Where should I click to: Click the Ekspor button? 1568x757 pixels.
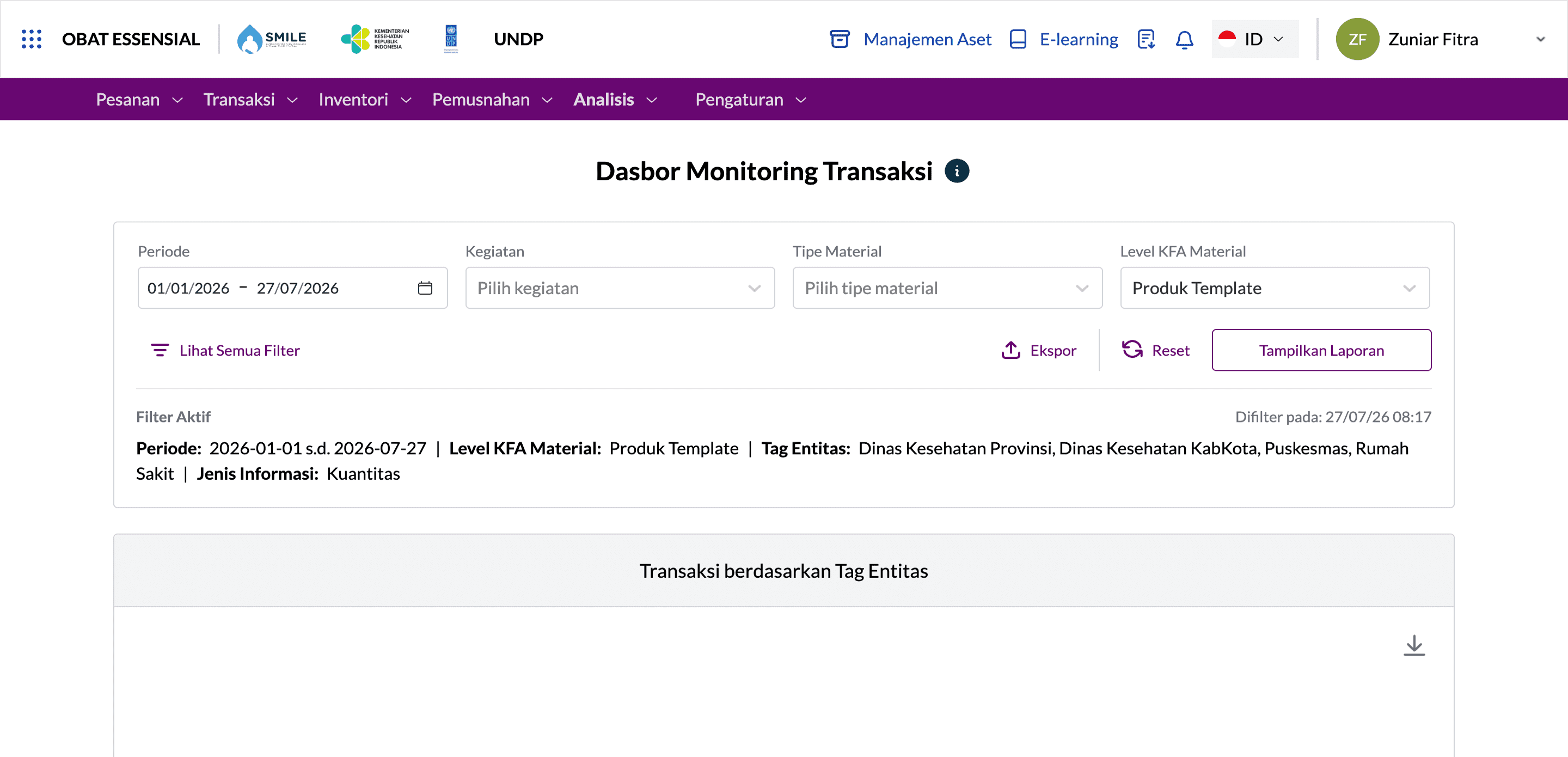(x=1038, y=350)
